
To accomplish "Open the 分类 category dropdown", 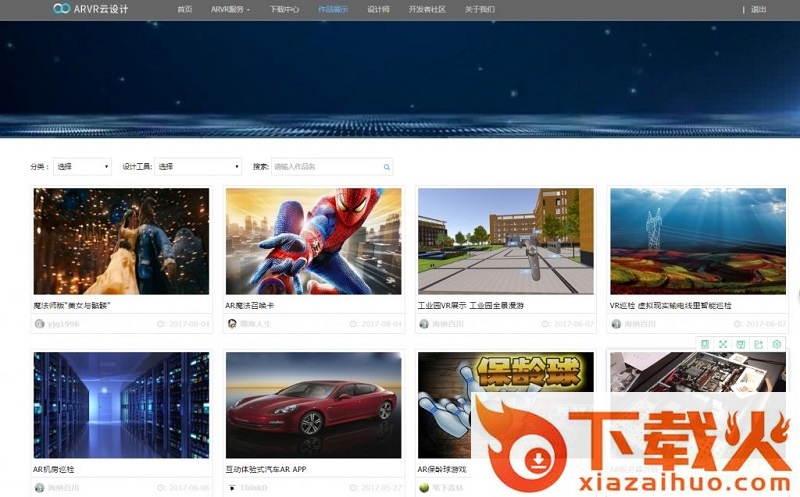I will [82, 167].
